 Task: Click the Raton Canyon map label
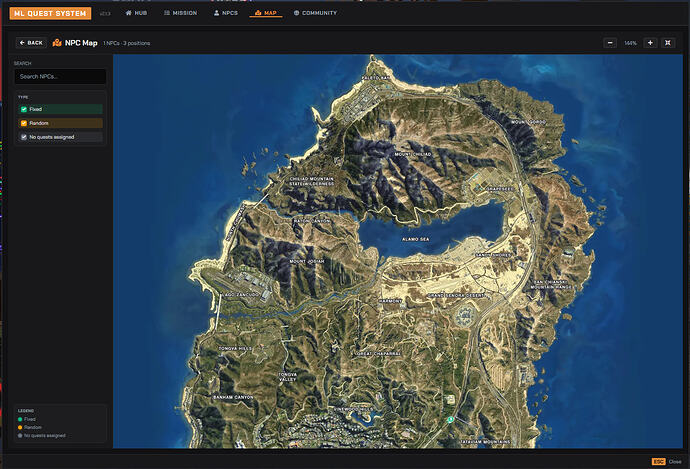click(x=312, y=220)
